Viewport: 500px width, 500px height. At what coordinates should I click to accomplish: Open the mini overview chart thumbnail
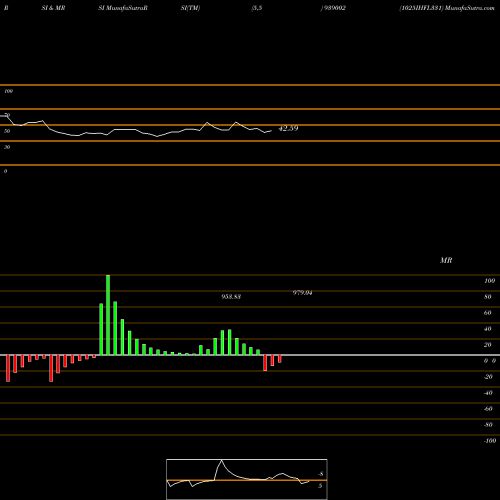click(247, 479)
